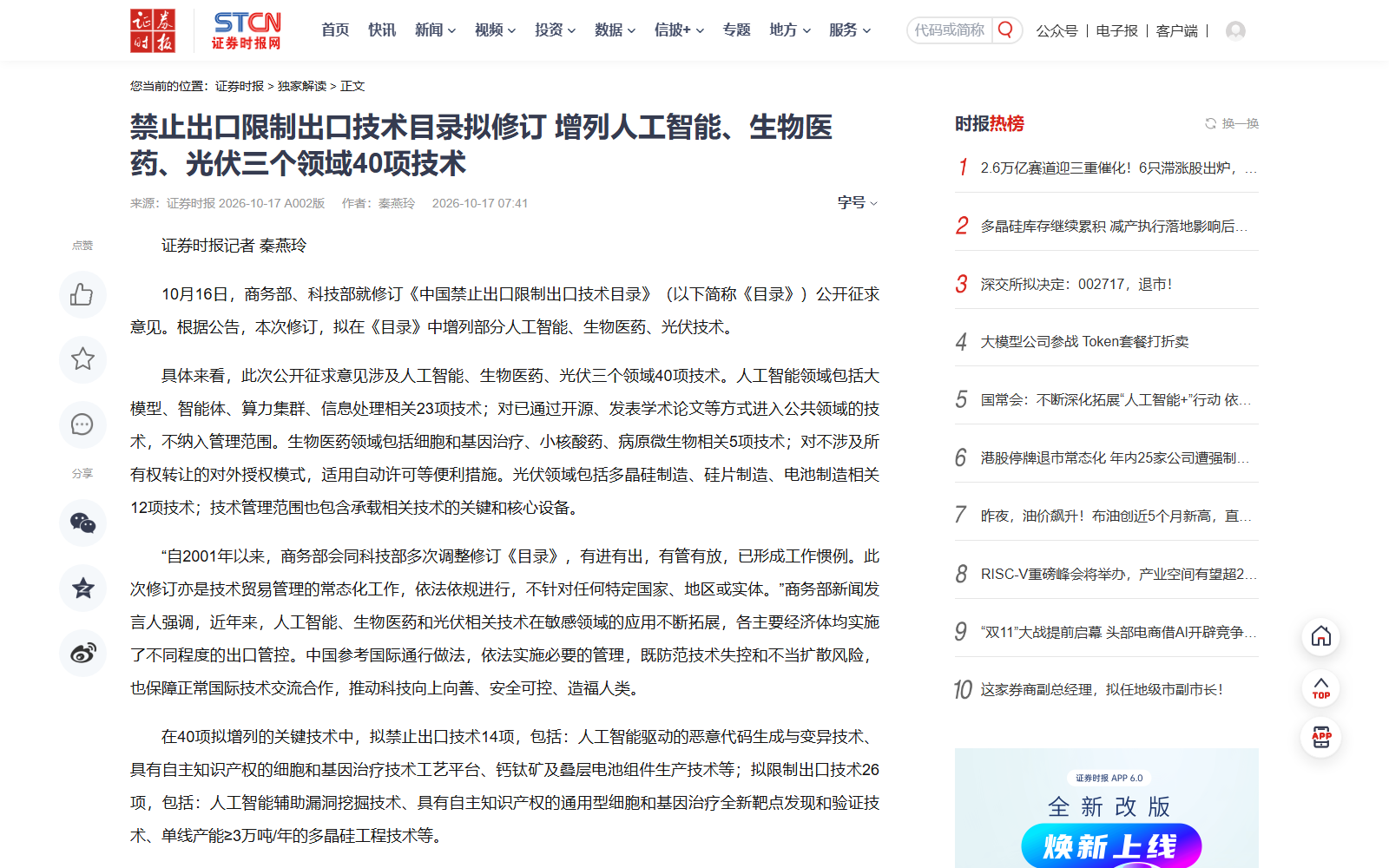Click the STCN 证券时报网 logo

click(x=247, y=31)
